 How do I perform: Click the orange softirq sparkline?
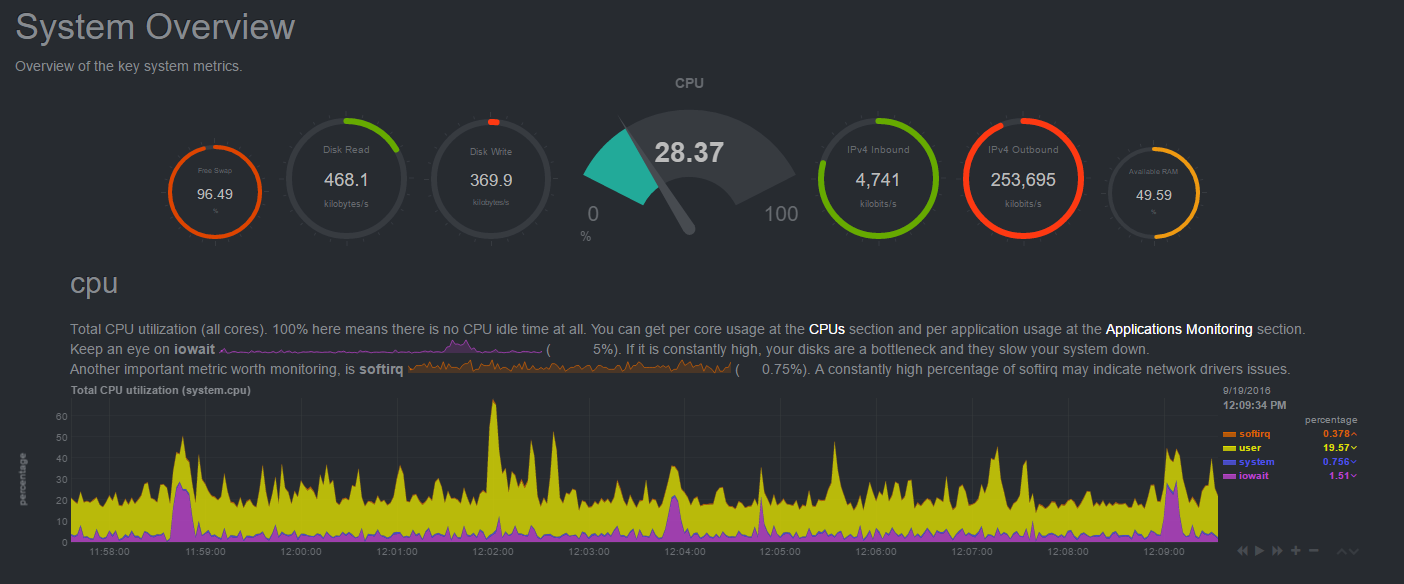(569, 367)
